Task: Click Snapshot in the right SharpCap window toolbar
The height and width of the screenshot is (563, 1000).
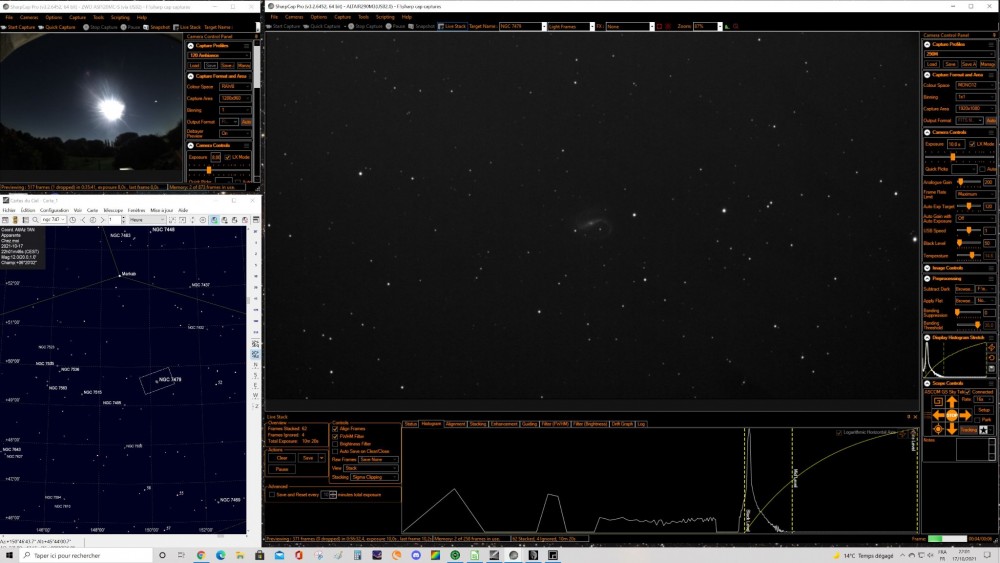Action: (x=422, y=26)
